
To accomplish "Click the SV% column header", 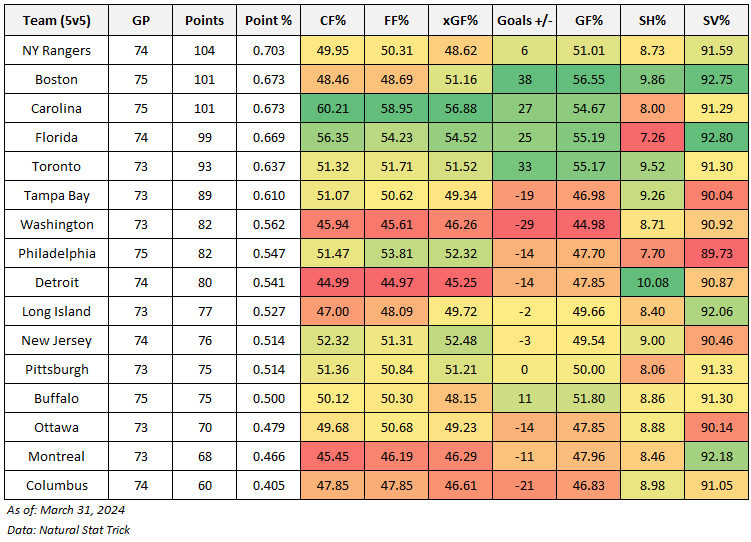I will [716, 20].
